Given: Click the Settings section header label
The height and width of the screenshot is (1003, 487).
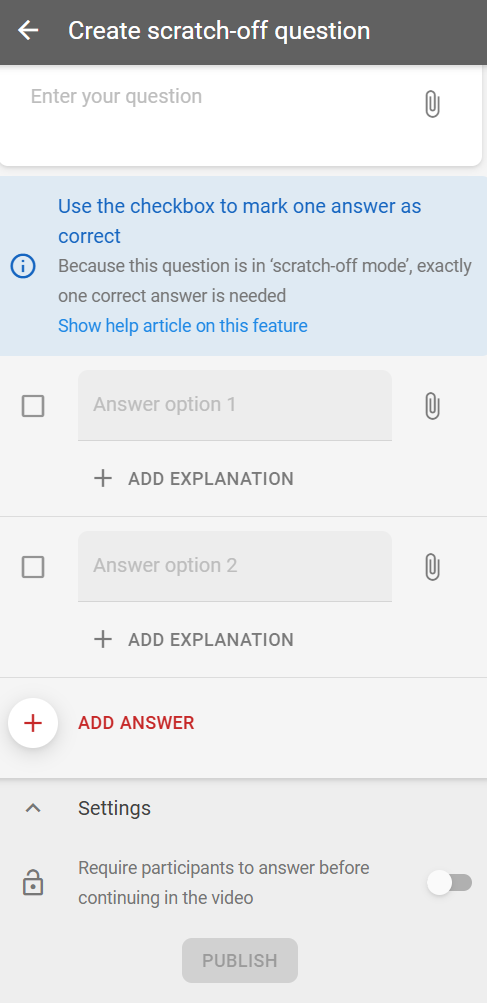Looking at the screenshot, I should click(115, 809).
